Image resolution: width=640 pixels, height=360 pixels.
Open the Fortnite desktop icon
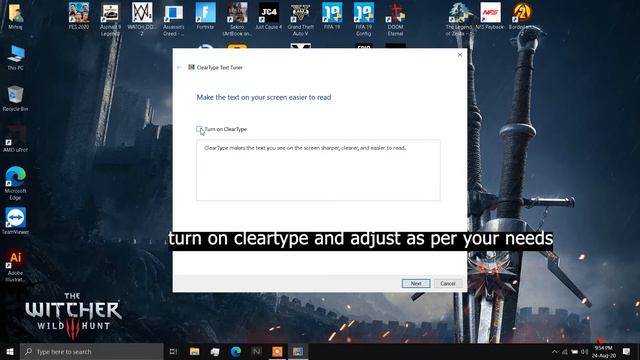pos(205,16)
